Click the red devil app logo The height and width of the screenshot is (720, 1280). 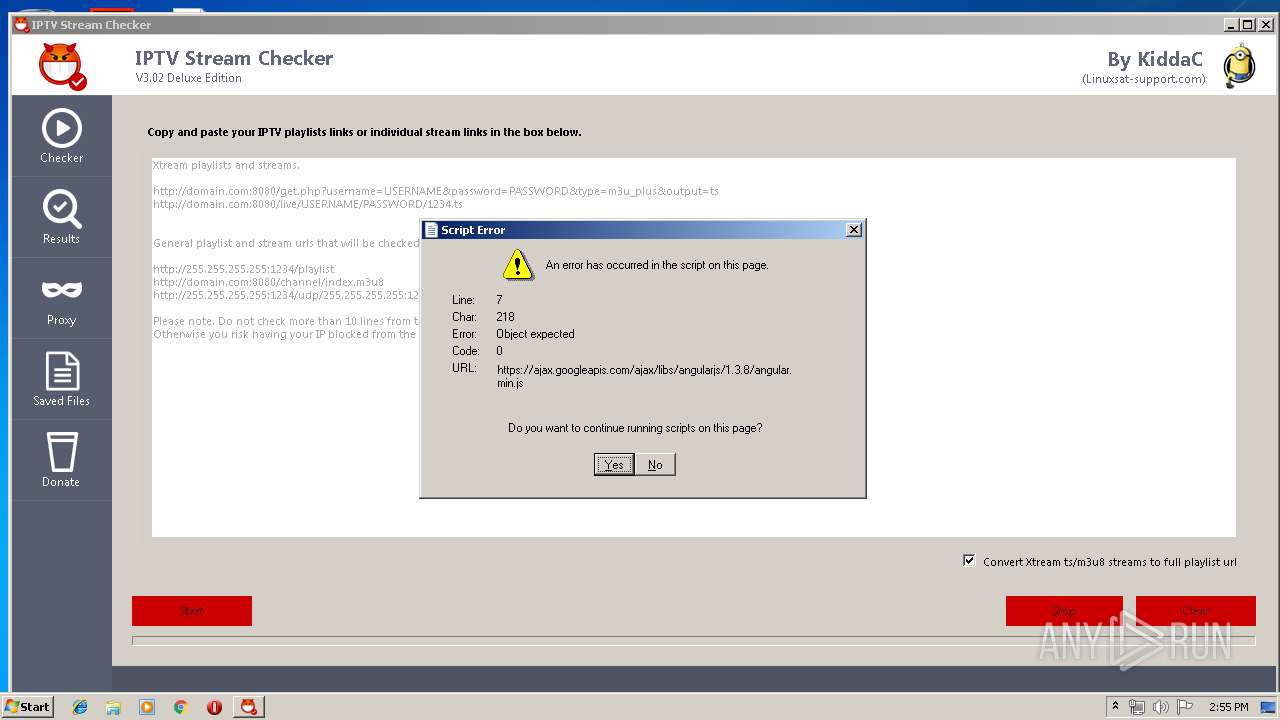62,67
